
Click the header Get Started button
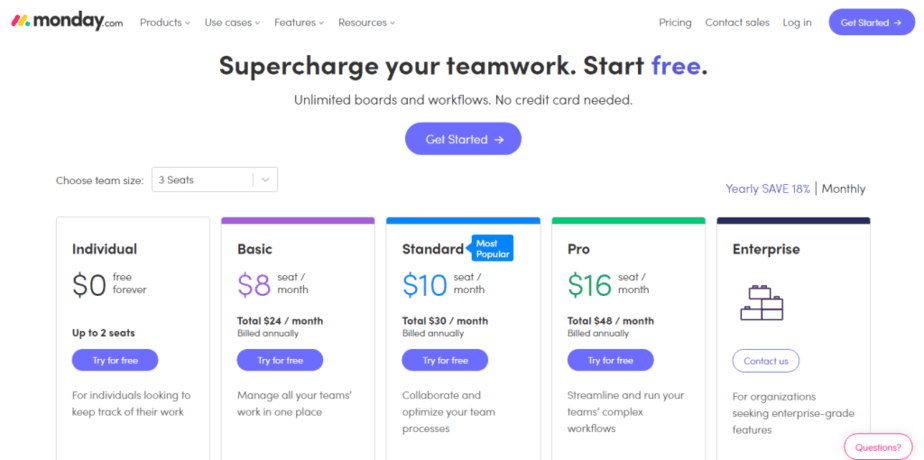click(871, 23)
